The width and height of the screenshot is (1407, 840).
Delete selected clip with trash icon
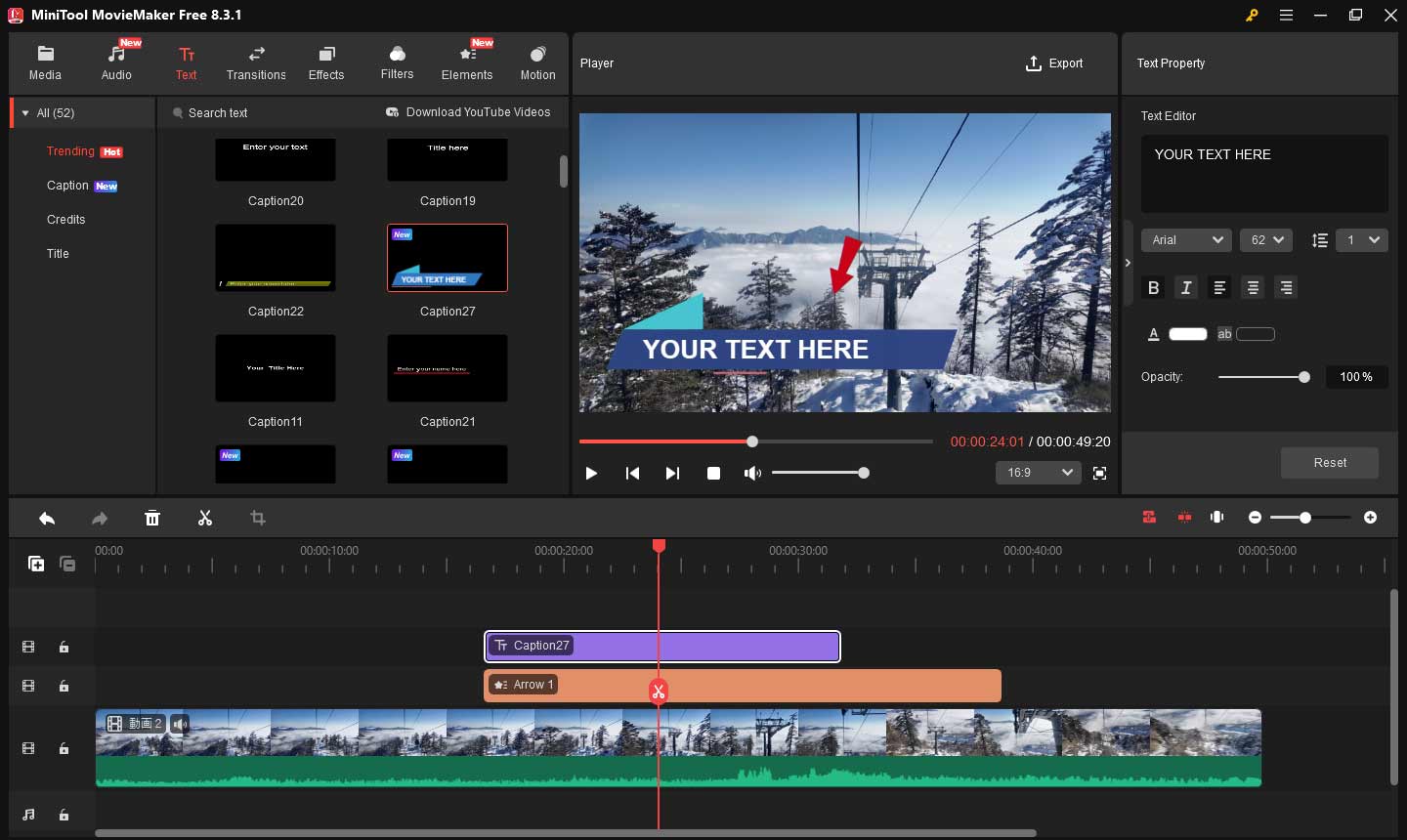[152, 518]
